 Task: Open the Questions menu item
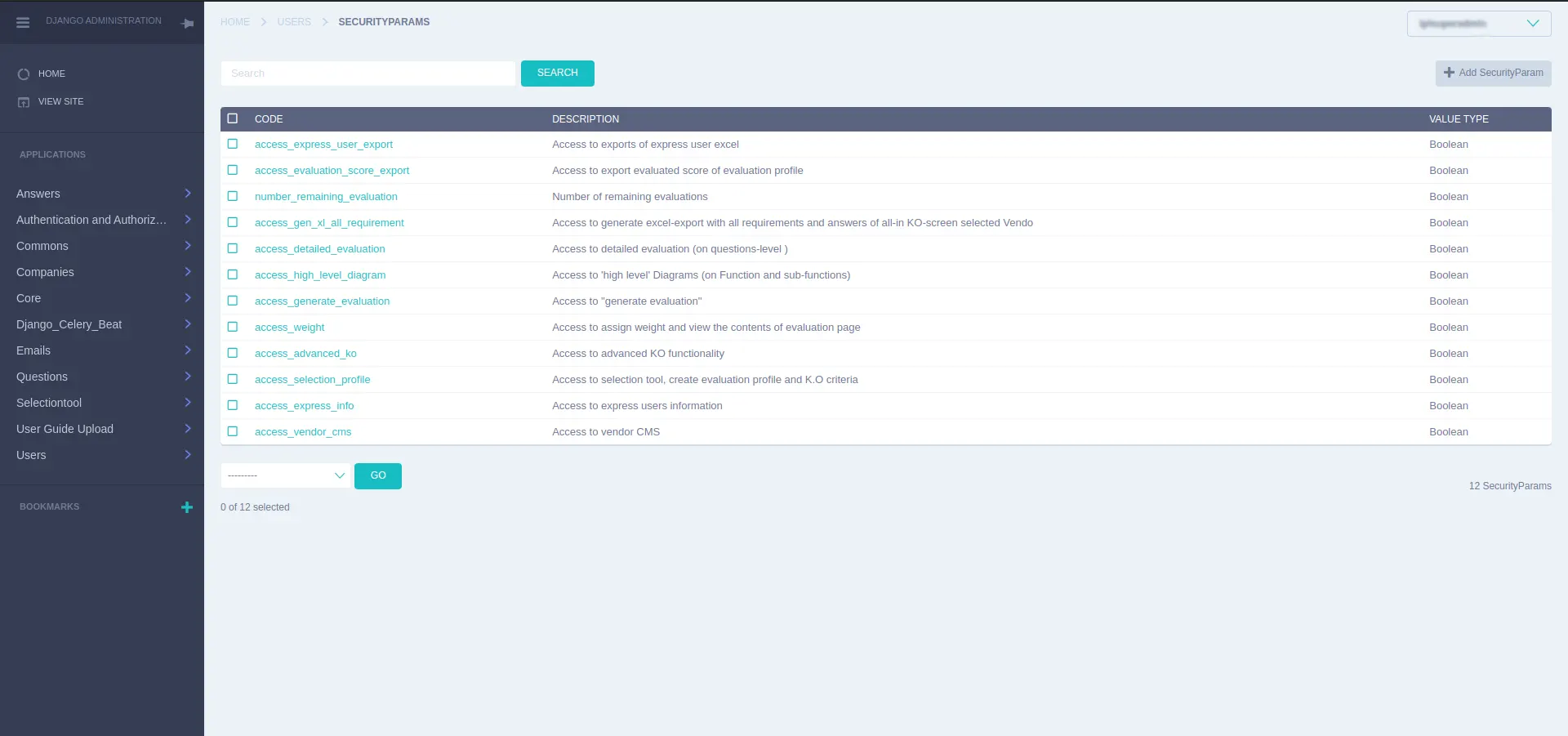click(x=42, y=377)
